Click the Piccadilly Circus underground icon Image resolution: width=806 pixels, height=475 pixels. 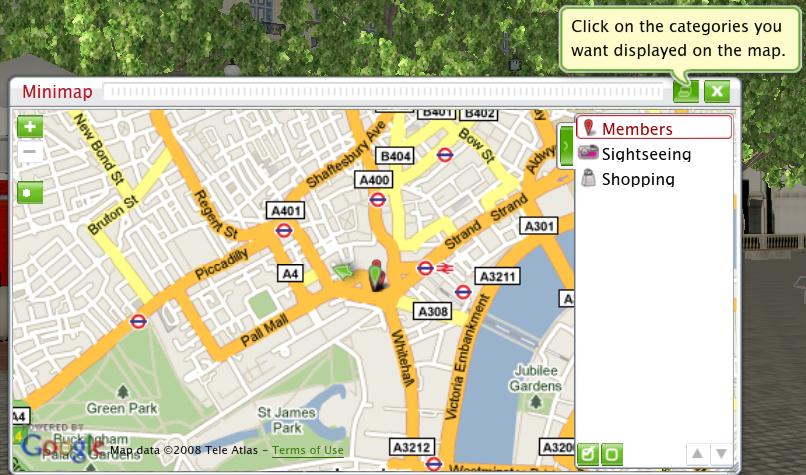(x=284, y=230)
